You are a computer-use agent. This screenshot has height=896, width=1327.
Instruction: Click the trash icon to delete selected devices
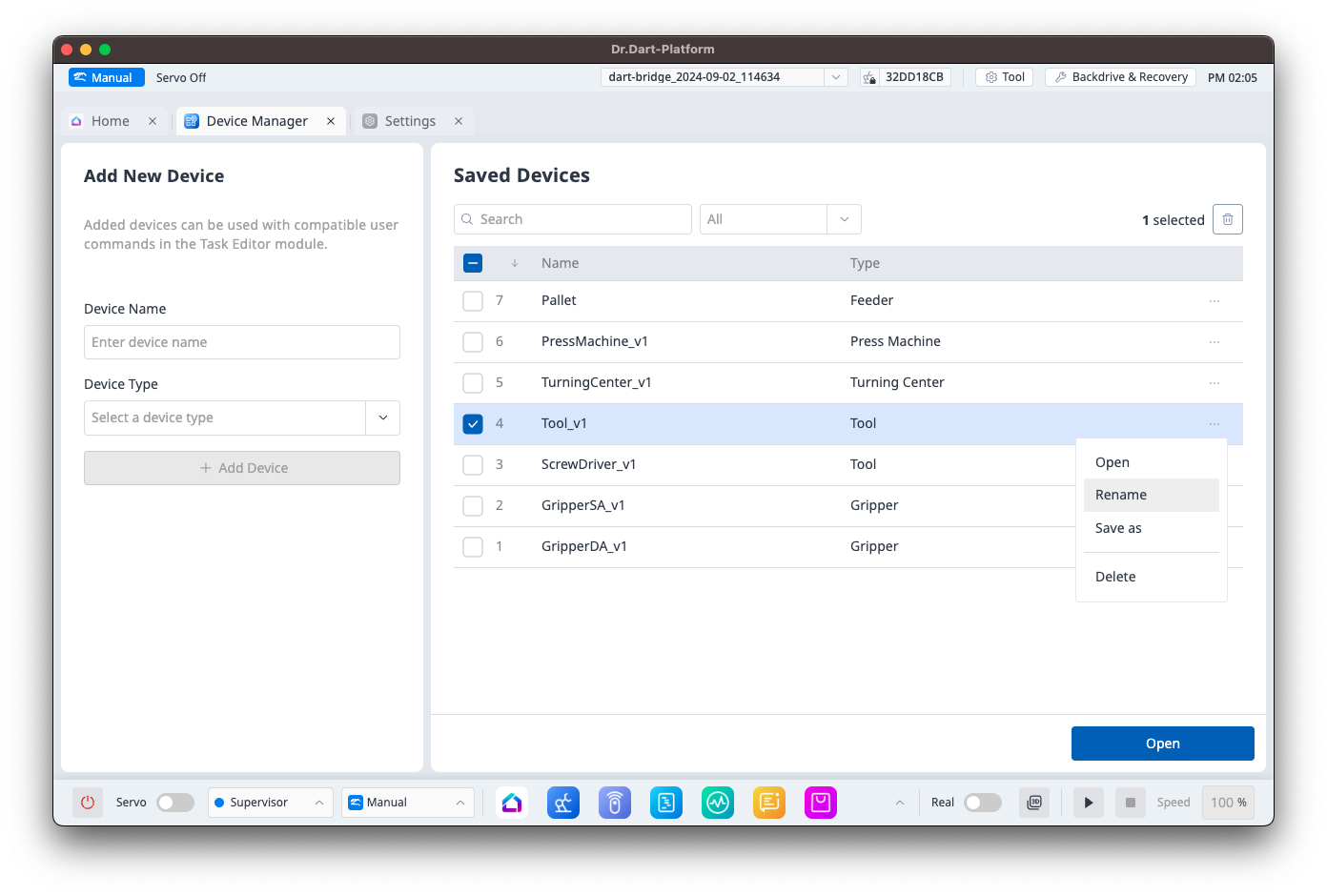(1228, 219)
